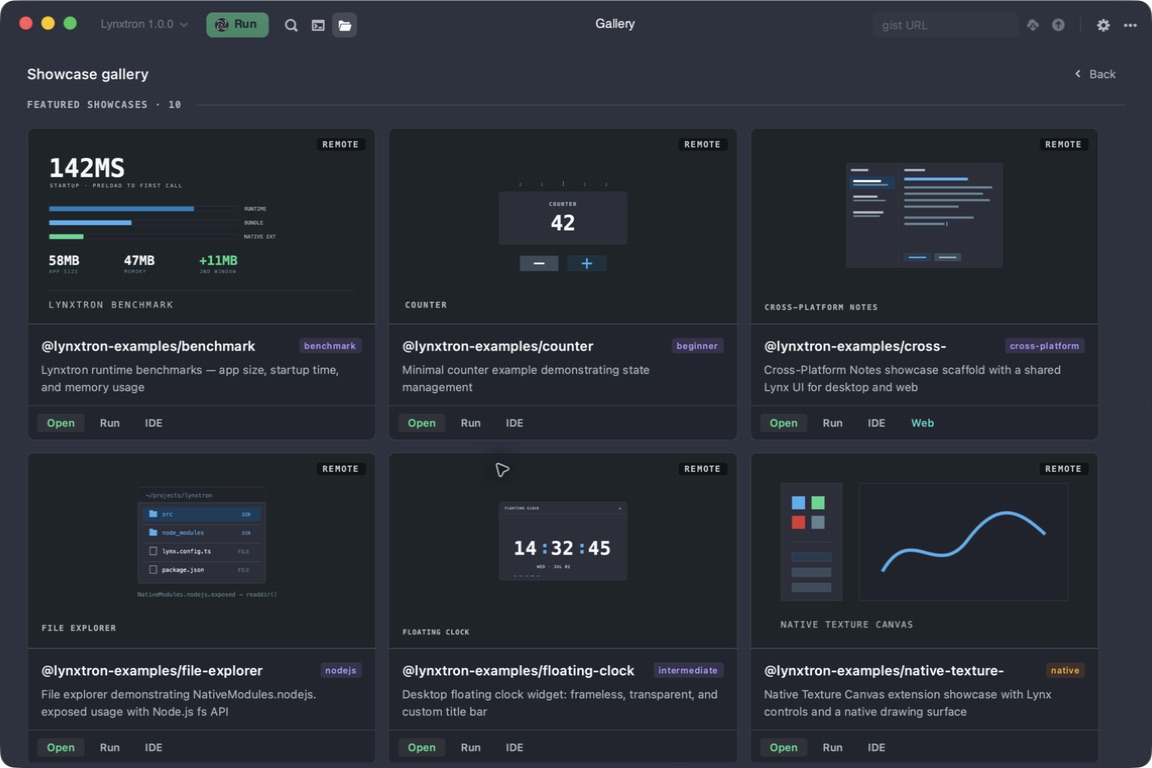Click the Cross-Platform Notes preview thumbnail
Screen dimensions: 1152x768
coord(924,226)
